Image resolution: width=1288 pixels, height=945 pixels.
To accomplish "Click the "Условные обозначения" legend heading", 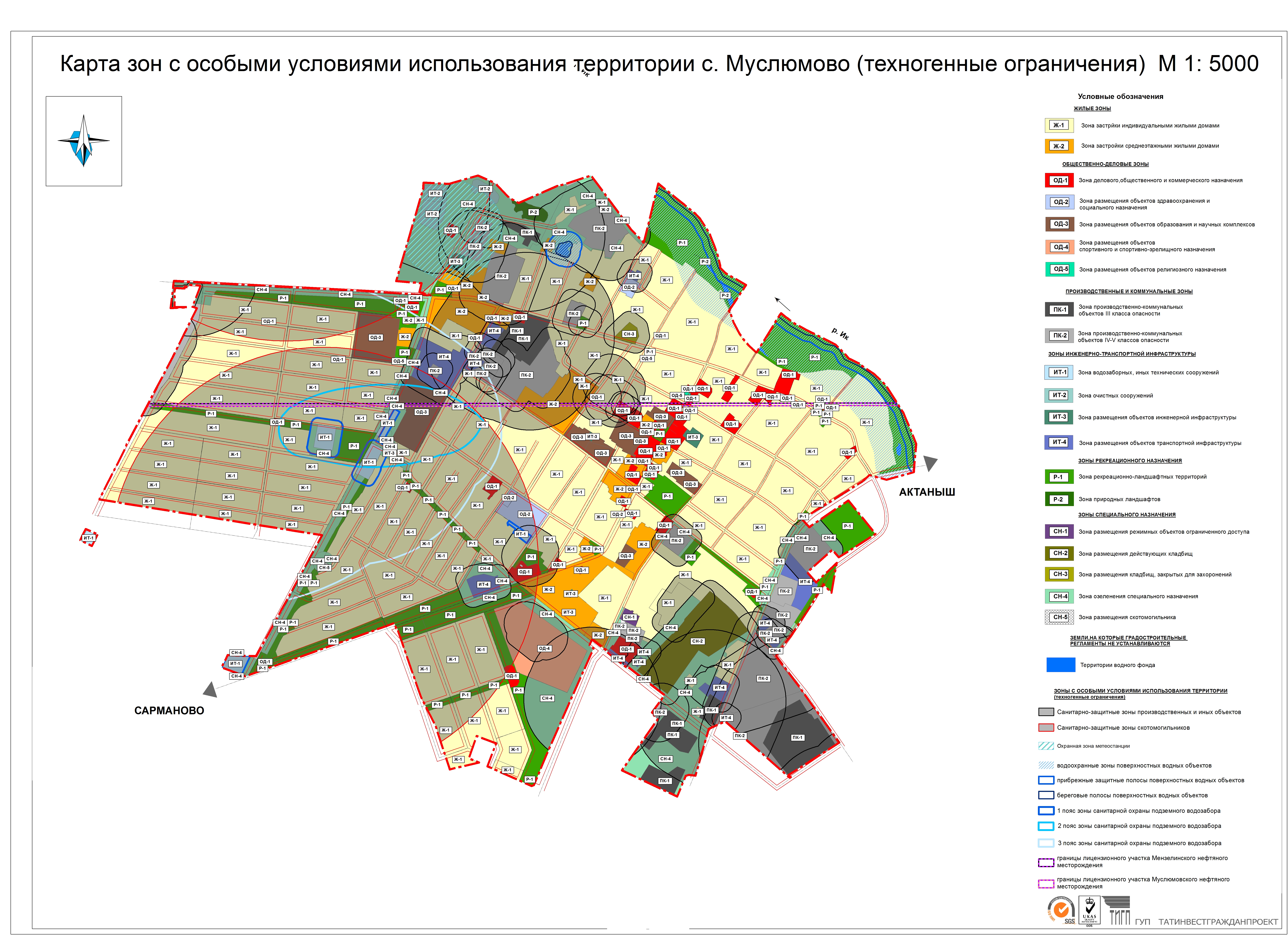I will [x=1120, y=97].
